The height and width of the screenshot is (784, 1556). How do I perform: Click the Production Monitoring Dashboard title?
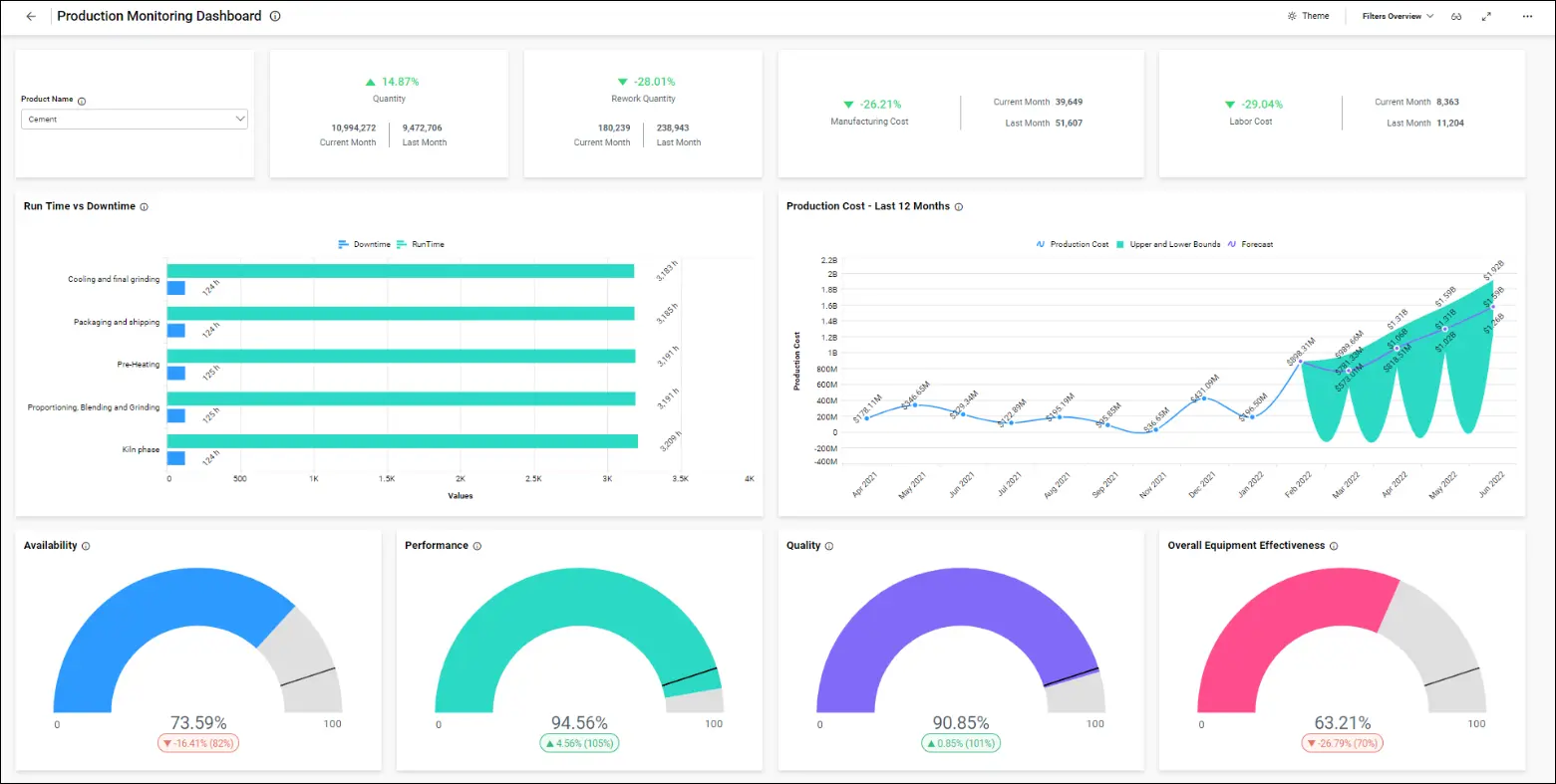[159, 16]
